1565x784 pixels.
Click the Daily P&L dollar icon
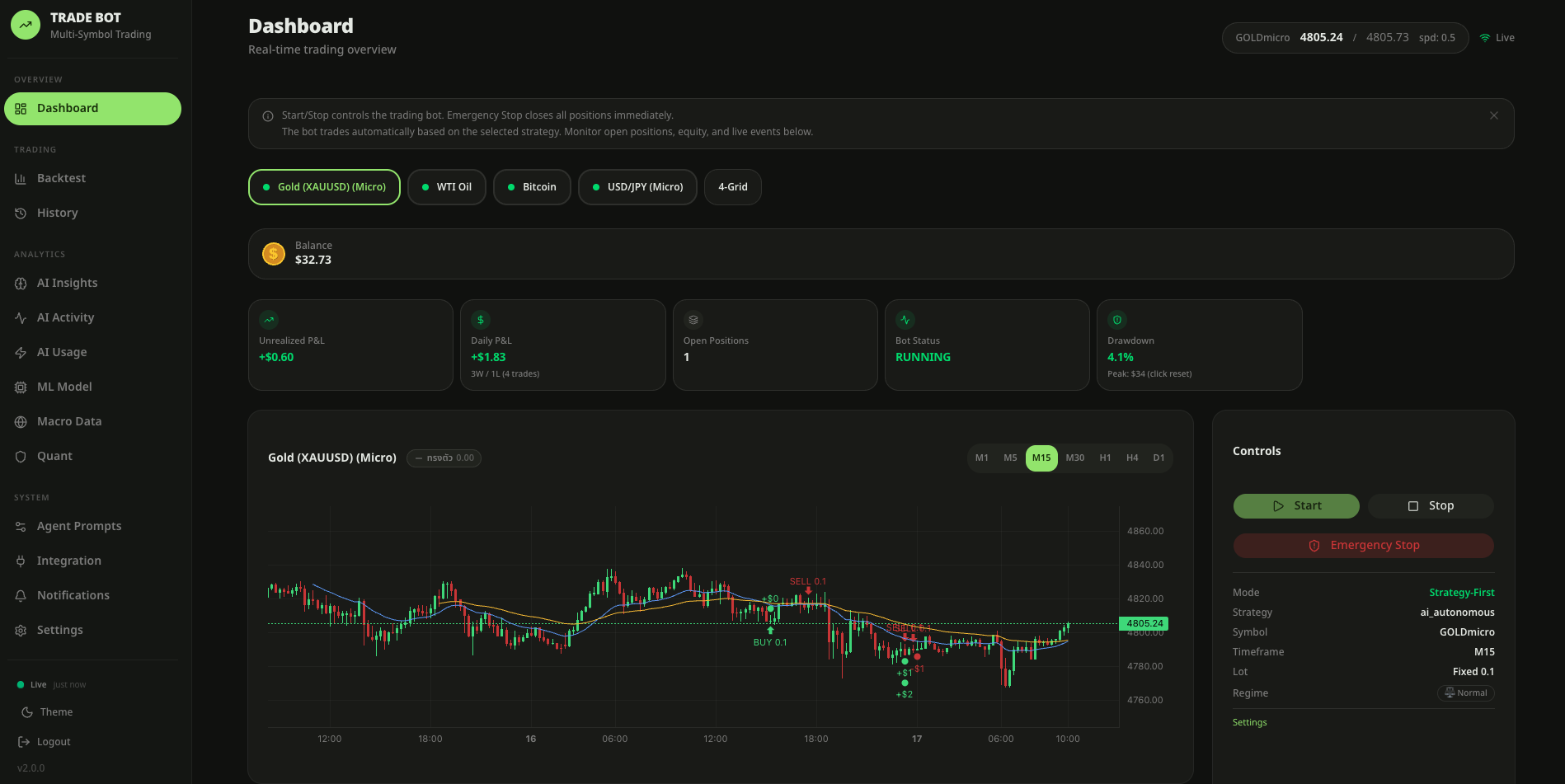[481, 320]
